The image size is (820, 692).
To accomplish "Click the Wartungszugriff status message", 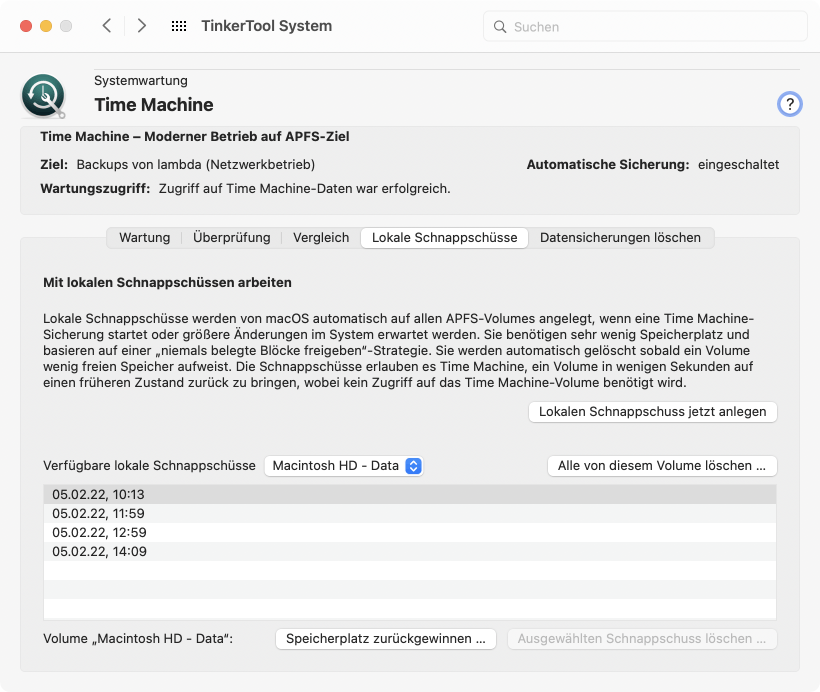I will coord(304,188).
